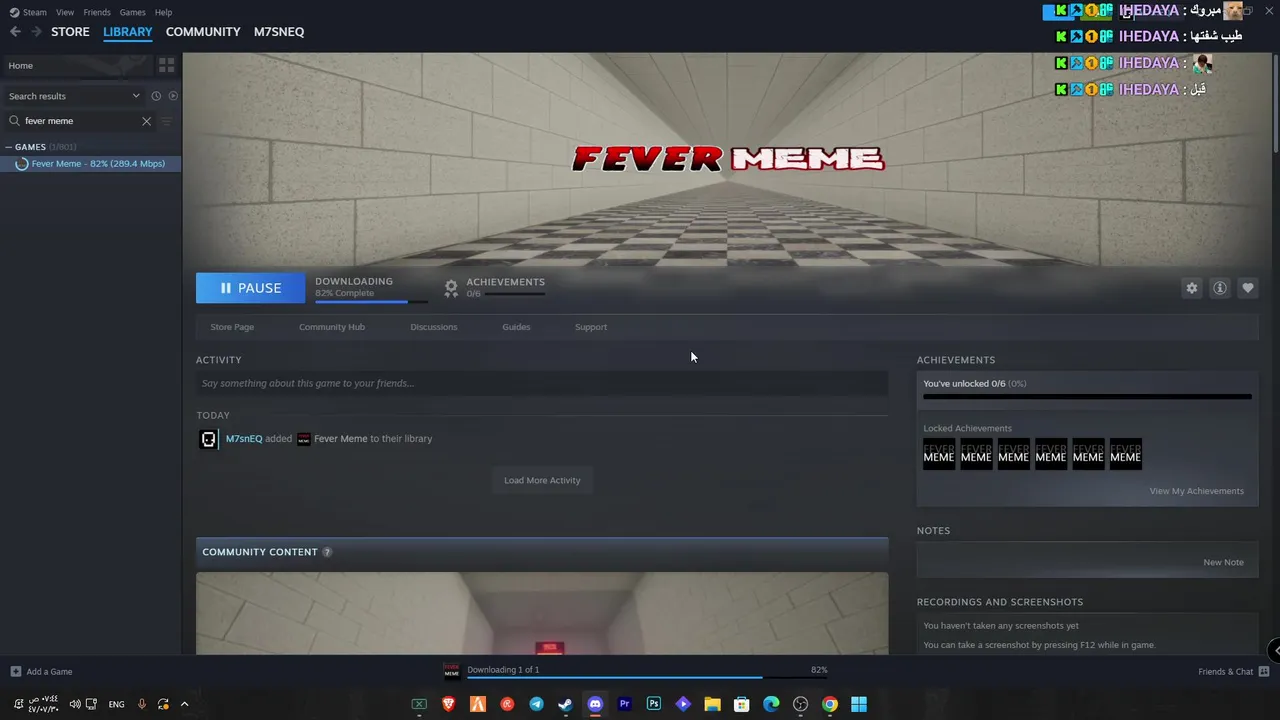The image size is (1280, 720).
Task: Click the Add a Game plus icon
Action: (x=15, y=671)
